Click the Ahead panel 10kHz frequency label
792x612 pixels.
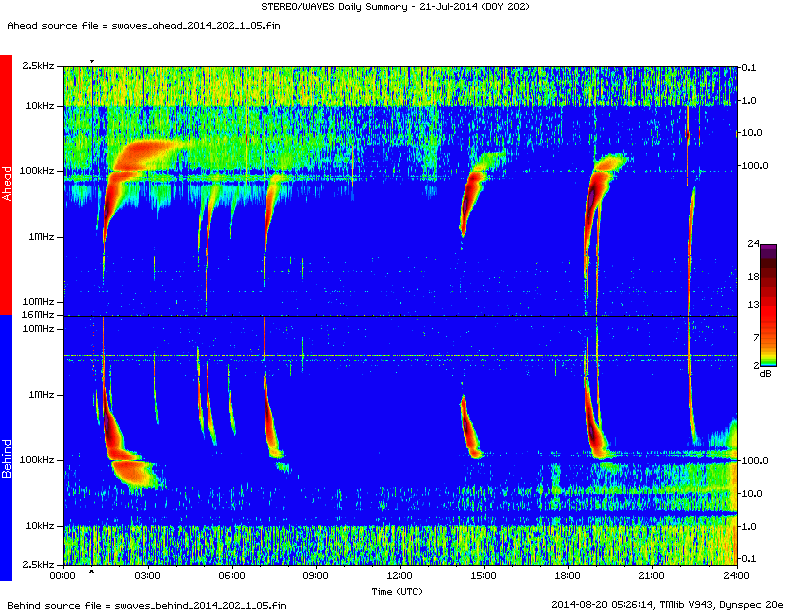coord(40,106)
